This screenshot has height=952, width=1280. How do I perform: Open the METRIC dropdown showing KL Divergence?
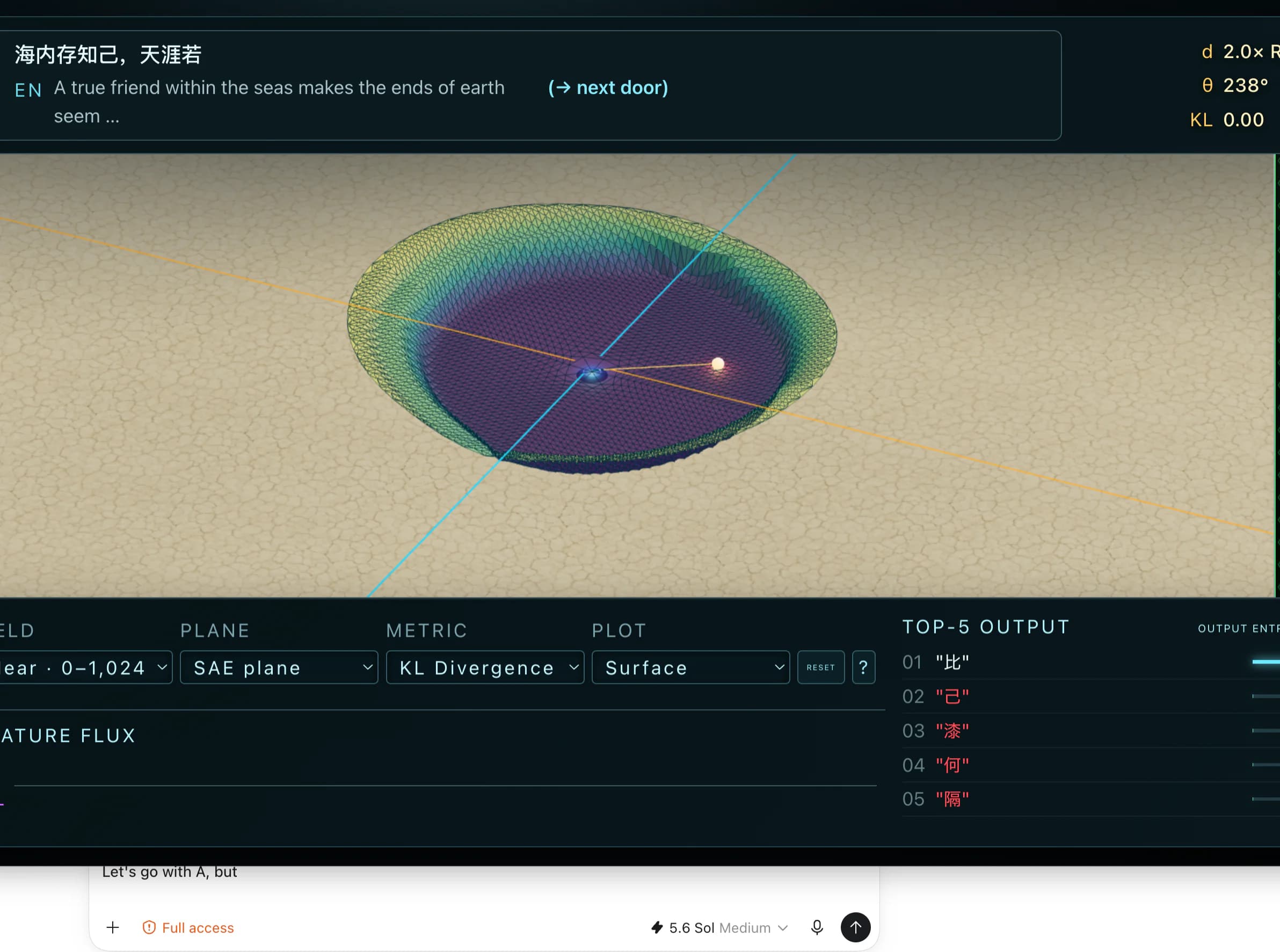click(x=485, y=667)
